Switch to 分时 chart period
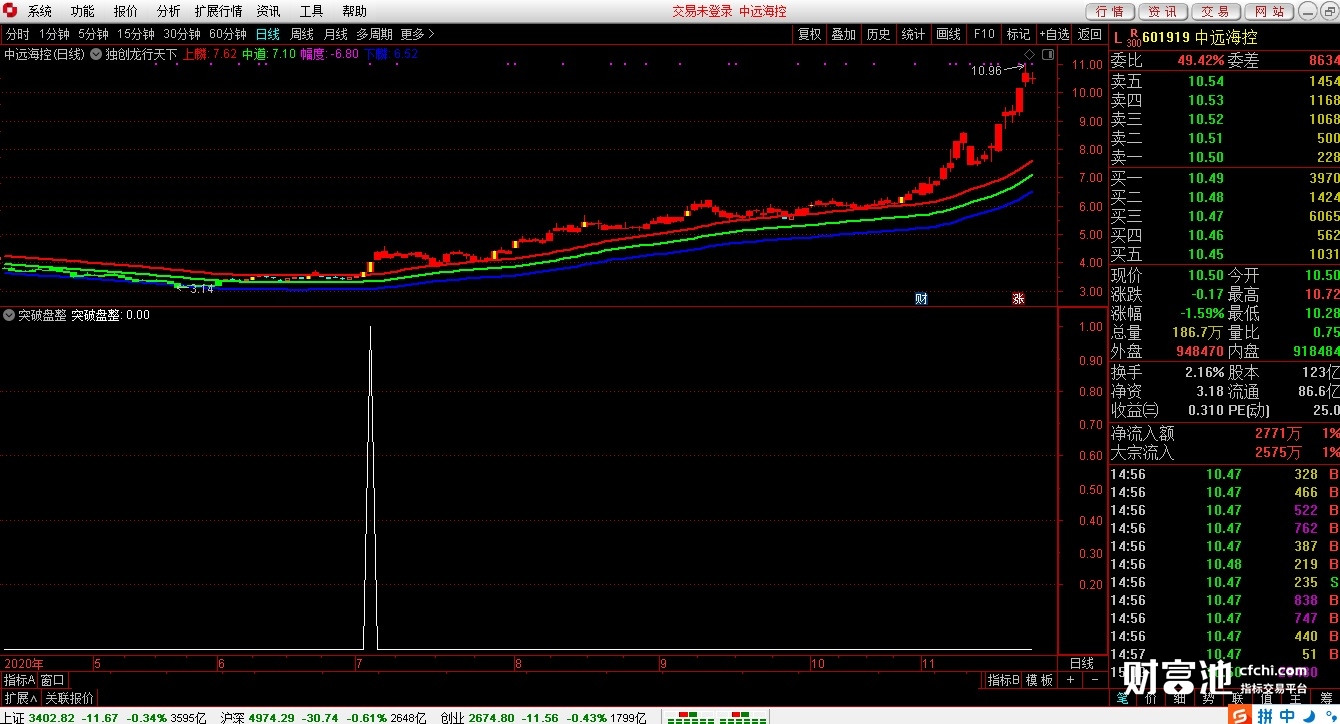The width and height of the screenshot is (1340, 724). pyautogui.click(x=17, y=34)
